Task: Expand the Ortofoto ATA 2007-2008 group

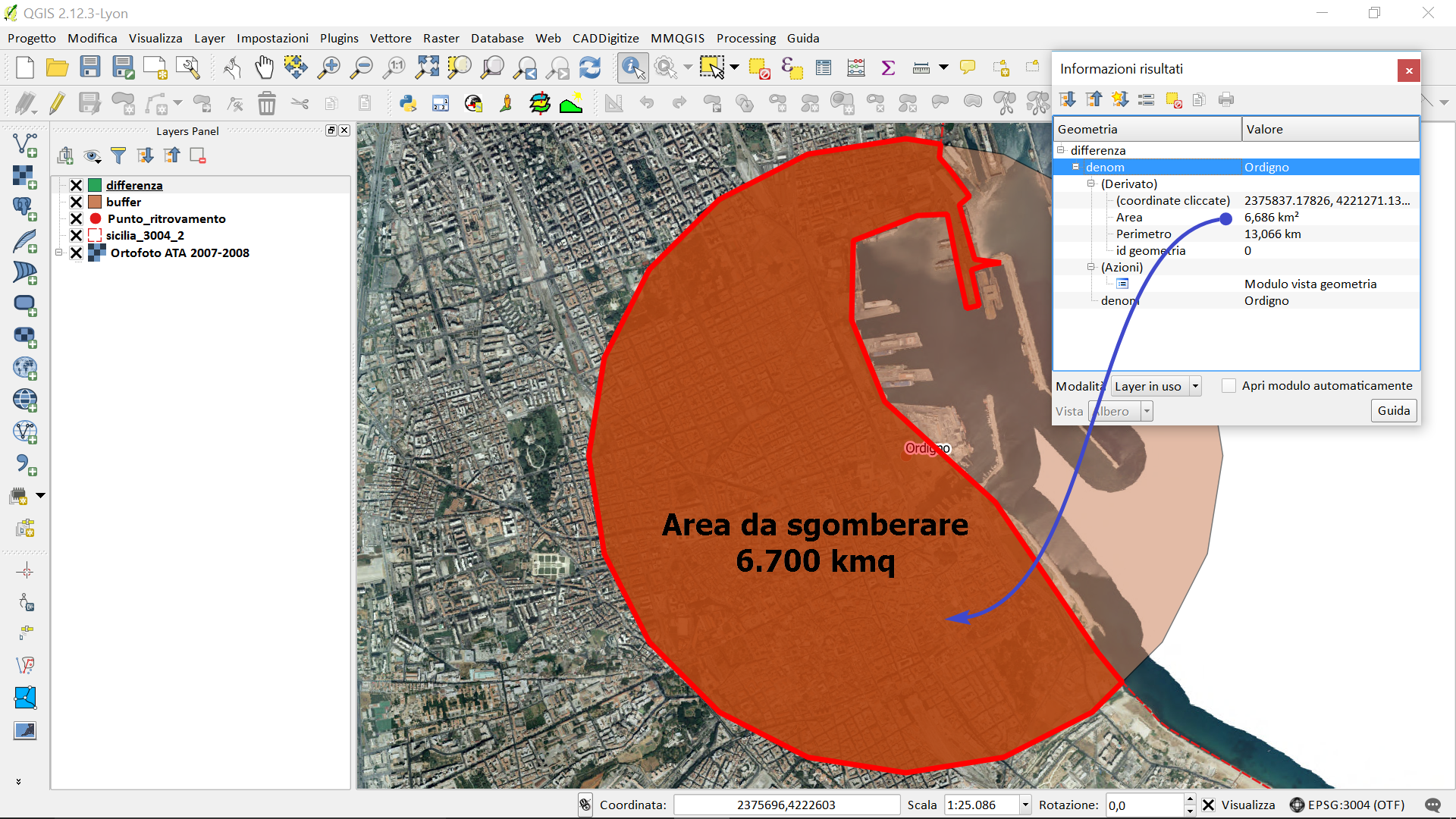Action: (x=59, y=253)
